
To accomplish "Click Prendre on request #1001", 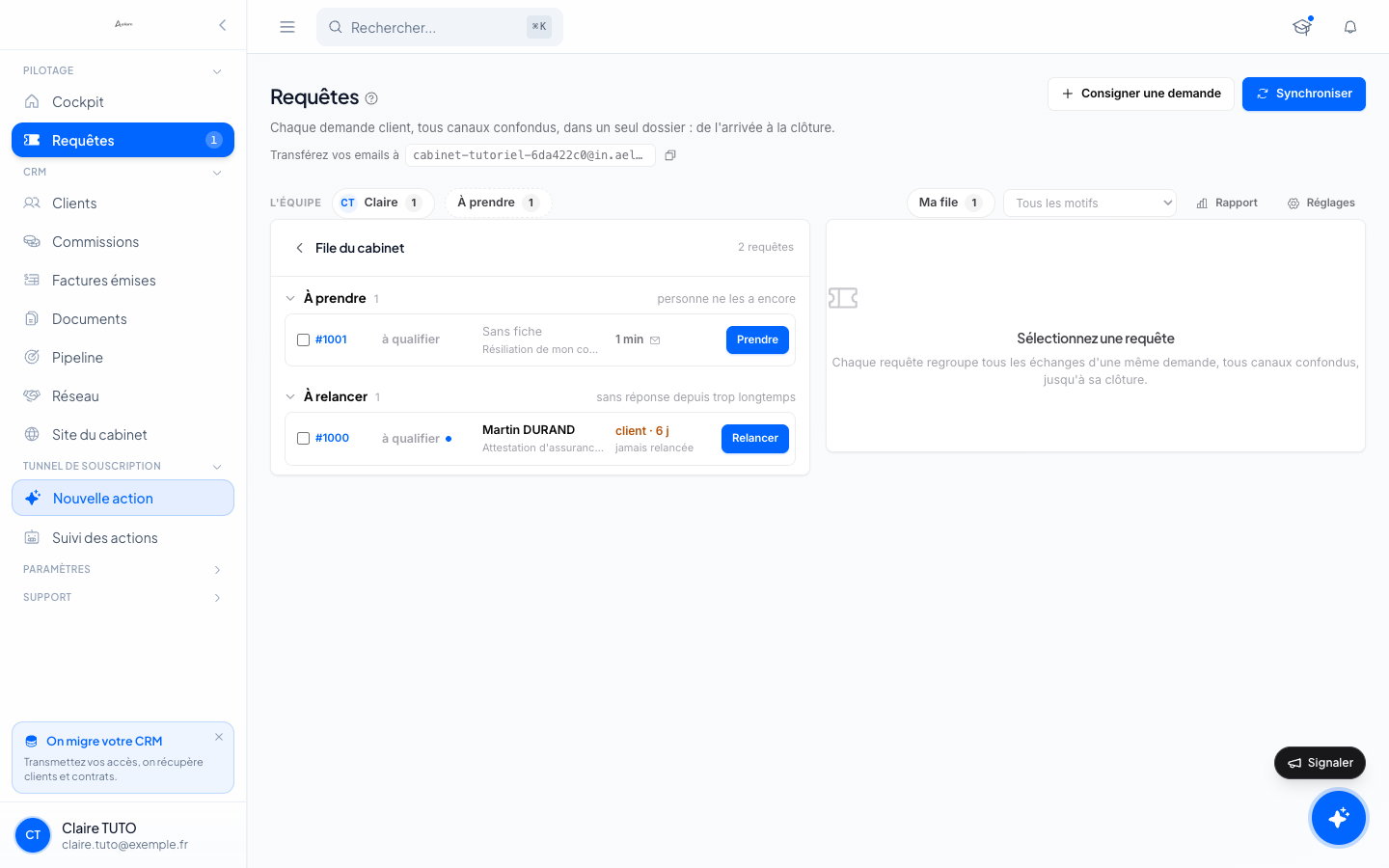I will [757, 339].
